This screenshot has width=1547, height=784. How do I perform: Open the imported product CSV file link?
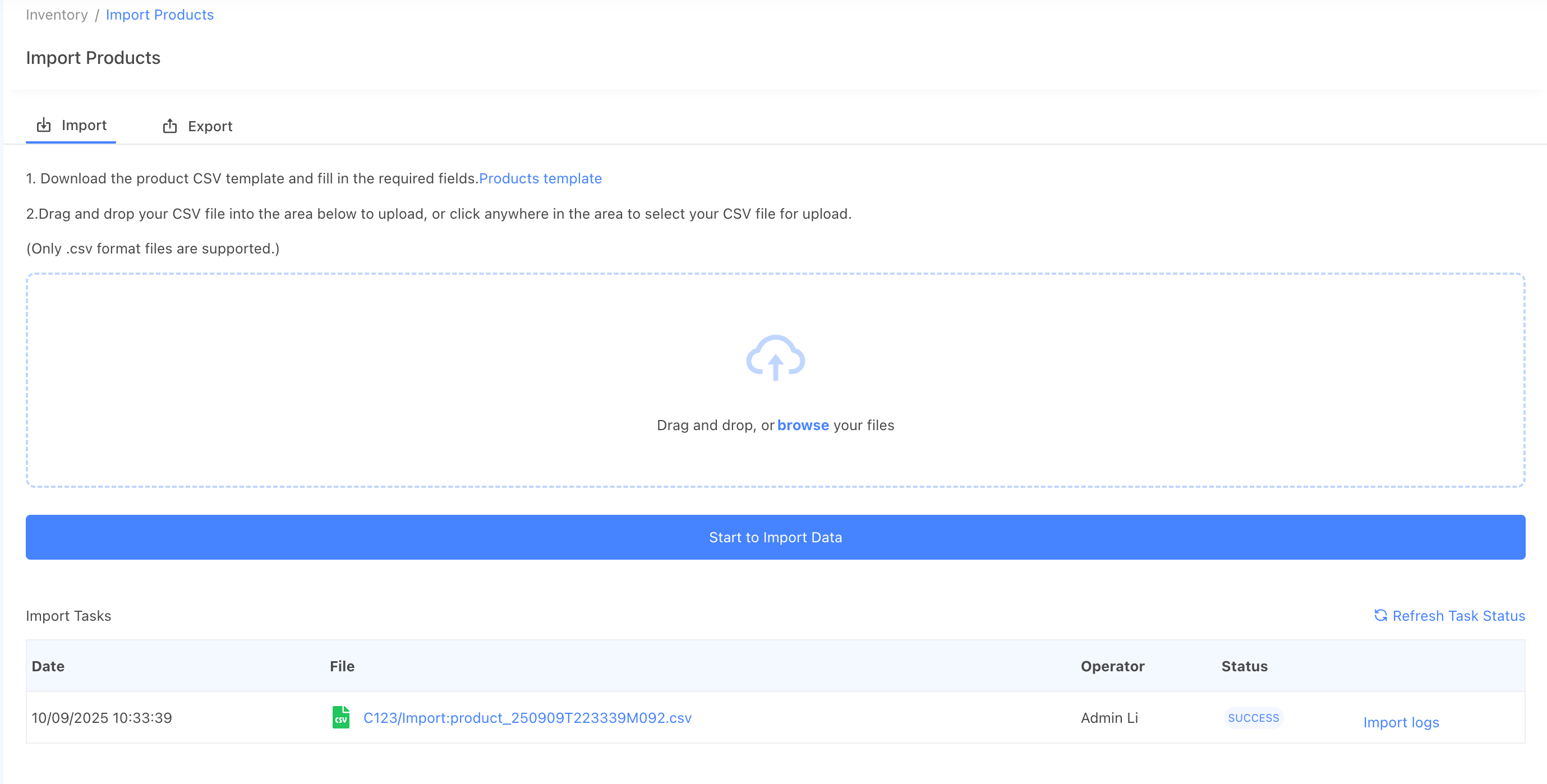point(527,718)
